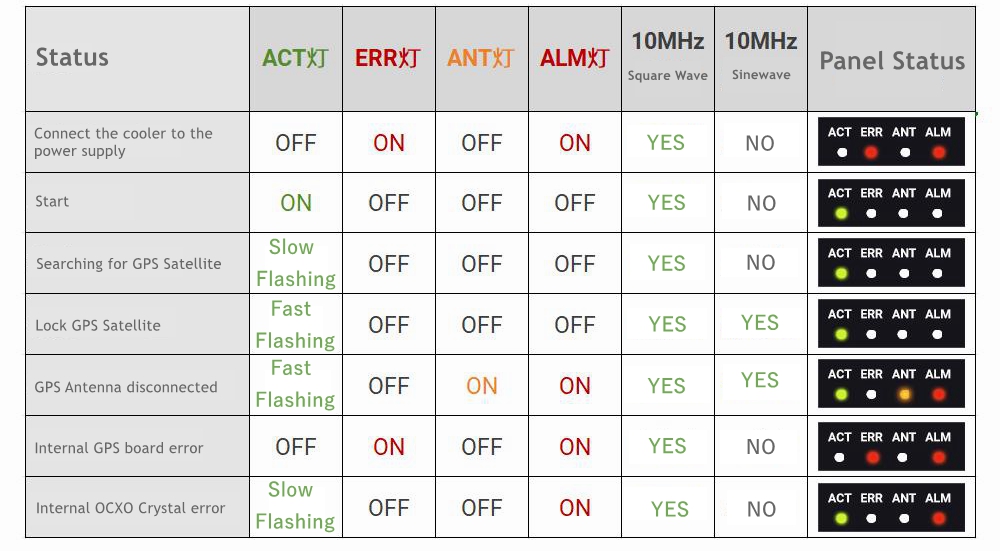Click red ALM LED in GPS Antenna disconnected row
The height and width of the screenshot is (551, 1000).
pyautogui.click(x=938, y=395)
